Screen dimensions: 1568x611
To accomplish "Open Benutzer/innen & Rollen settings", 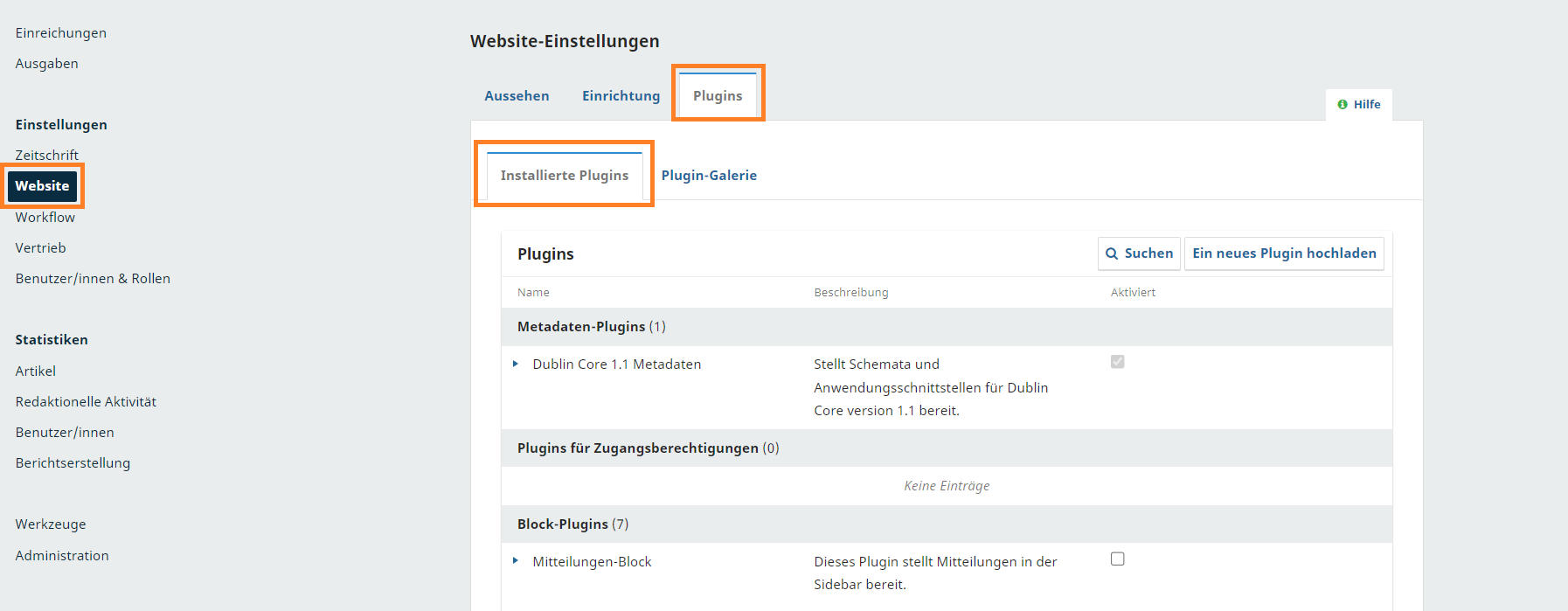I will 93,279.
